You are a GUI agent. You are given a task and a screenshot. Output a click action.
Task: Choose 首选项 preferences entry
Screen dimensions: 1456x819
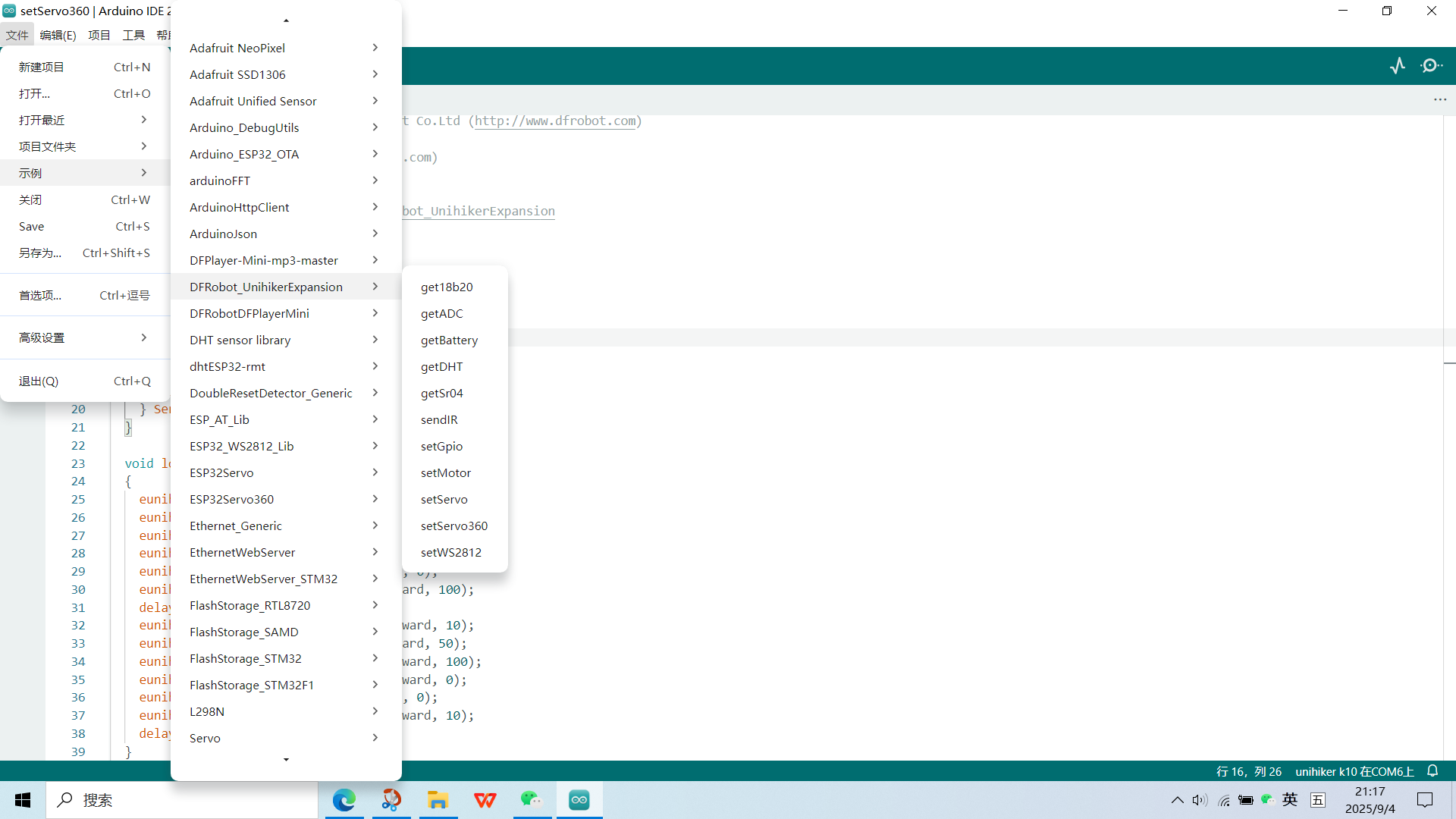85,295
